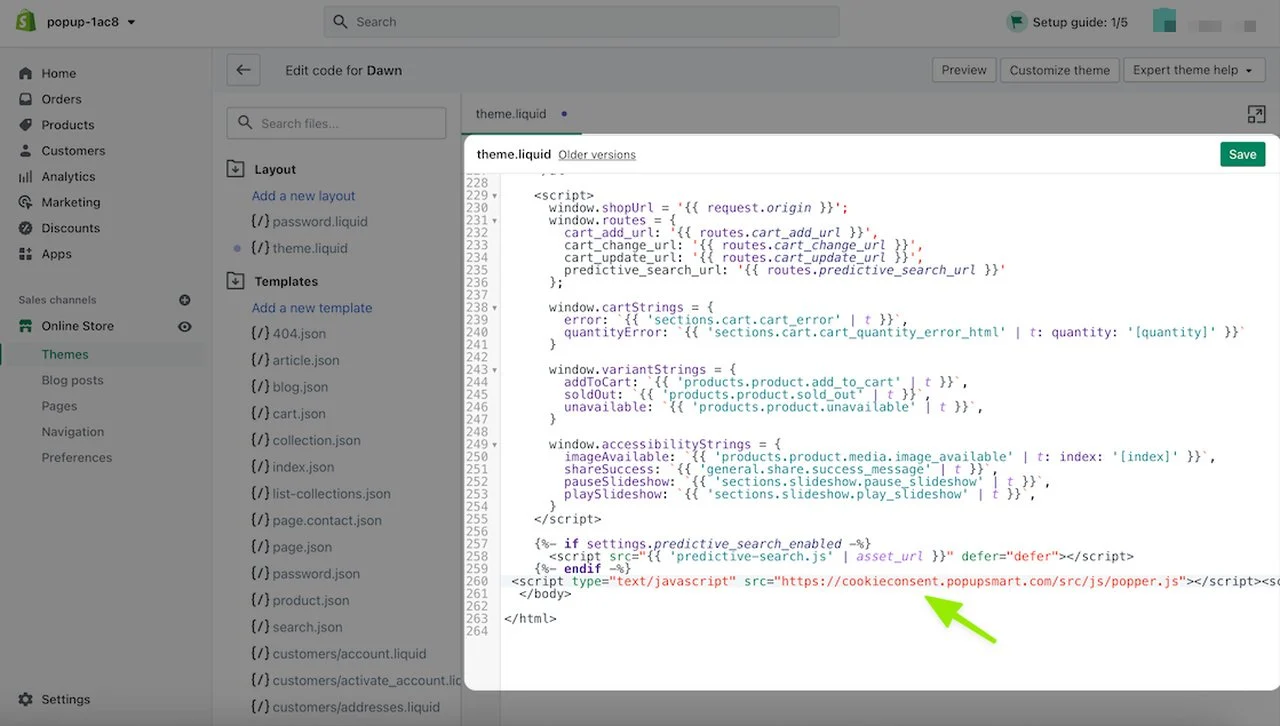This screenshot has height=726, width=1280.
Task: Go to the Discounts page
Action: click(70, 228)
